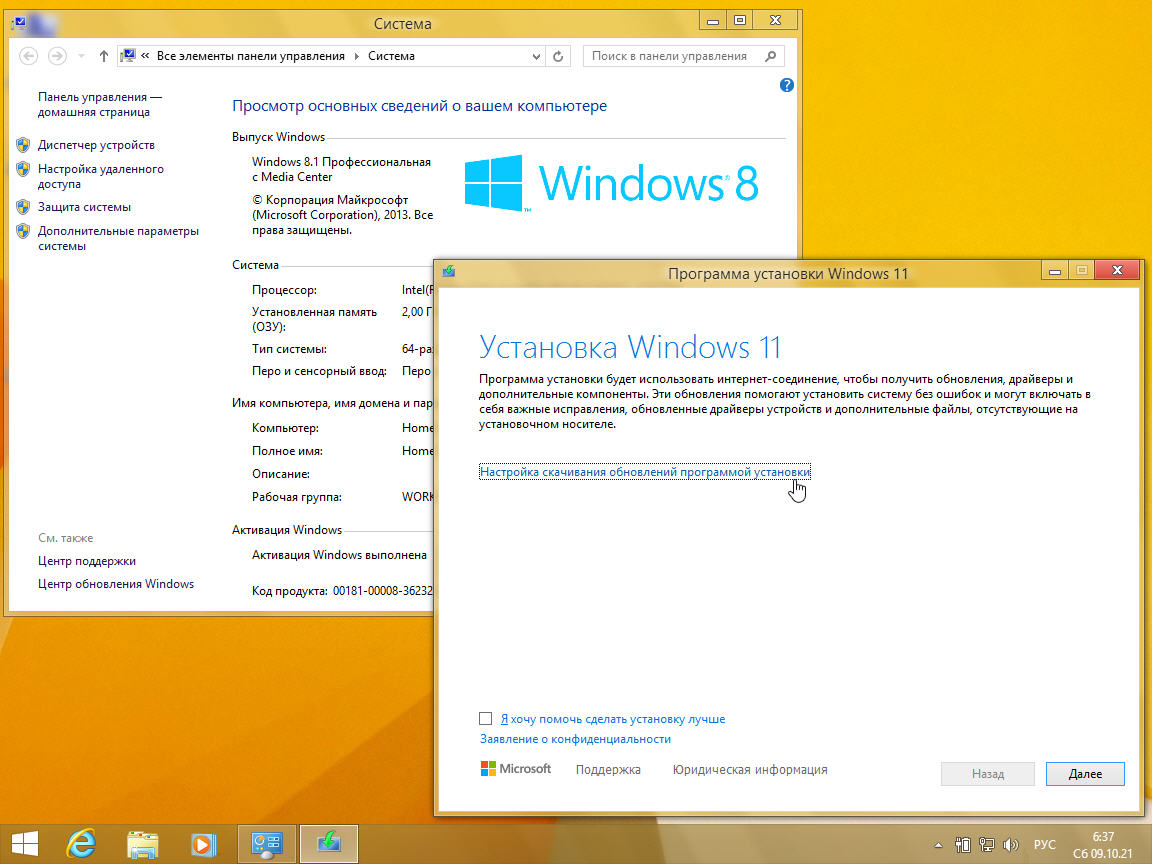
Task: Click 'РУС' language indicator
Action: click(1044, 845)
